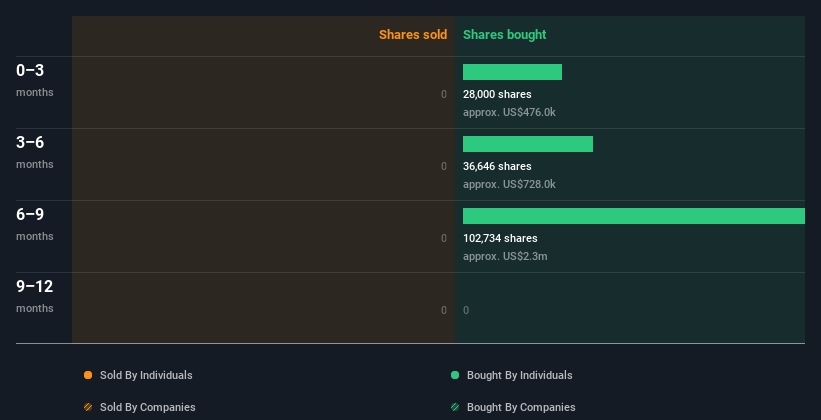Click the green bar for 3–6 months
Screen dimensions: 821x420
(x=528, y=144)
